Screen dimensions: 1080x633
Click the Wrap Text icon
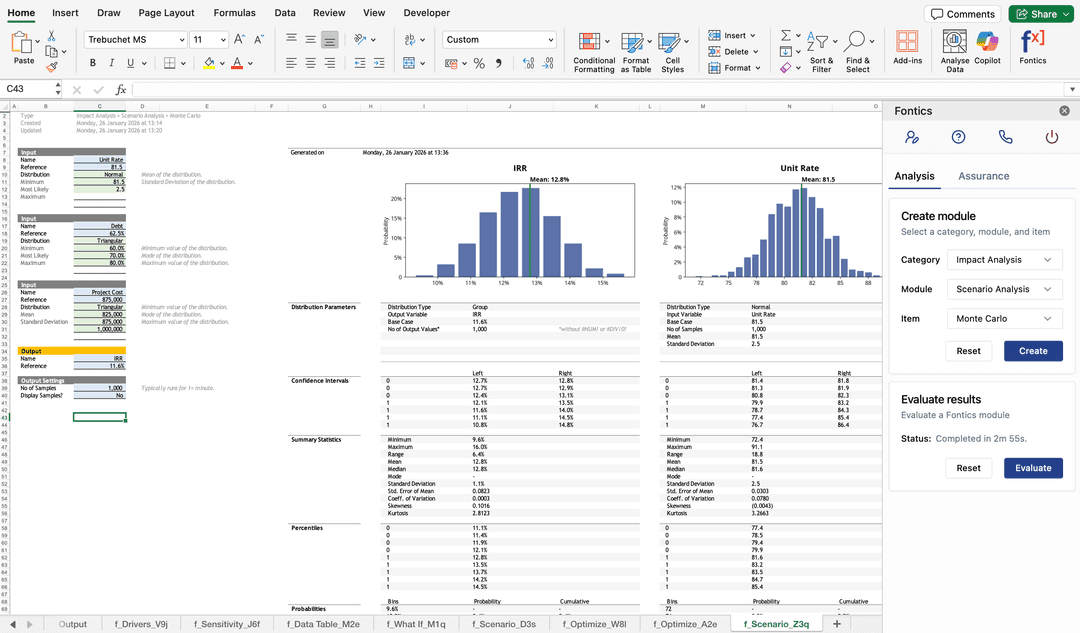(x=411, y=39)
